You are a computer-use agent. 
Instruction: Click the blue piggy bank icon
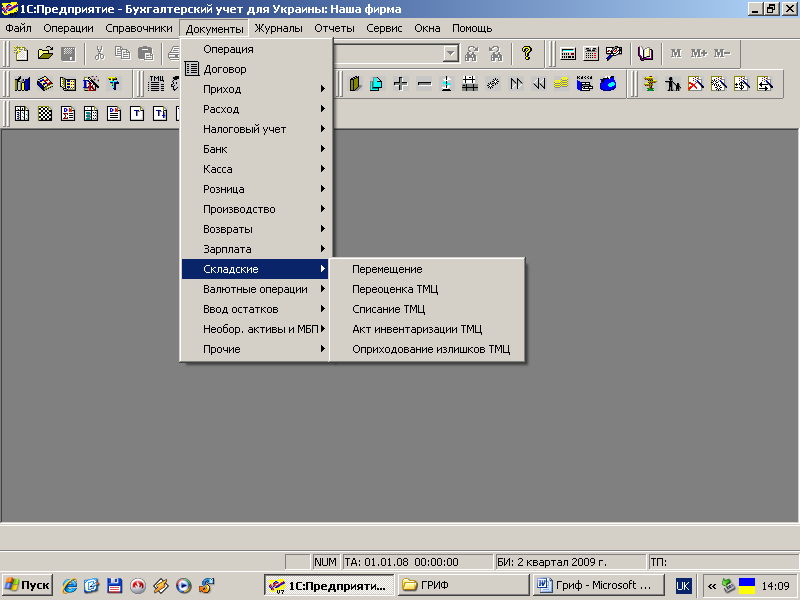click(608, 84)
